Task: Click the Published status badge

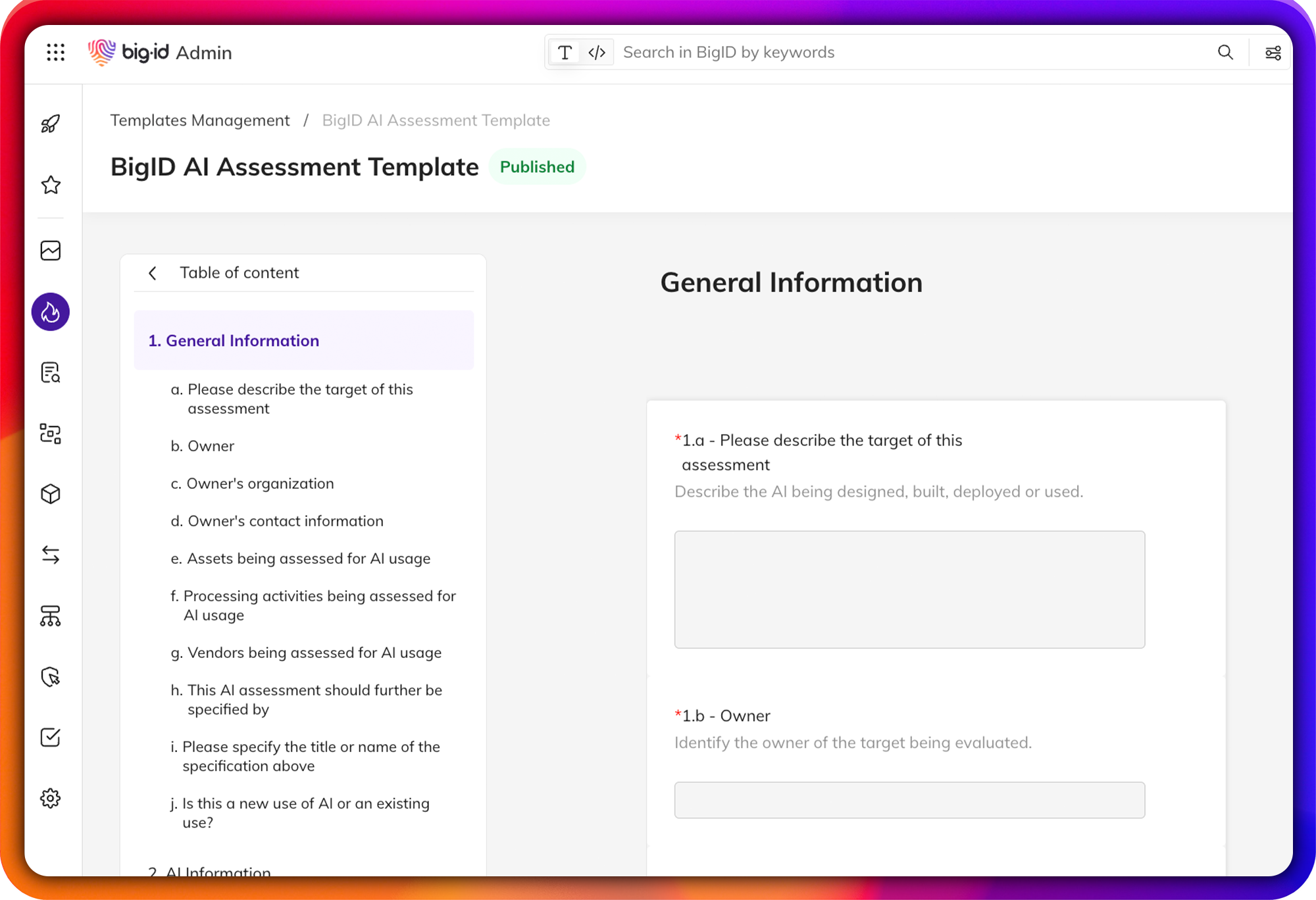Action: (x=536, y=166)
